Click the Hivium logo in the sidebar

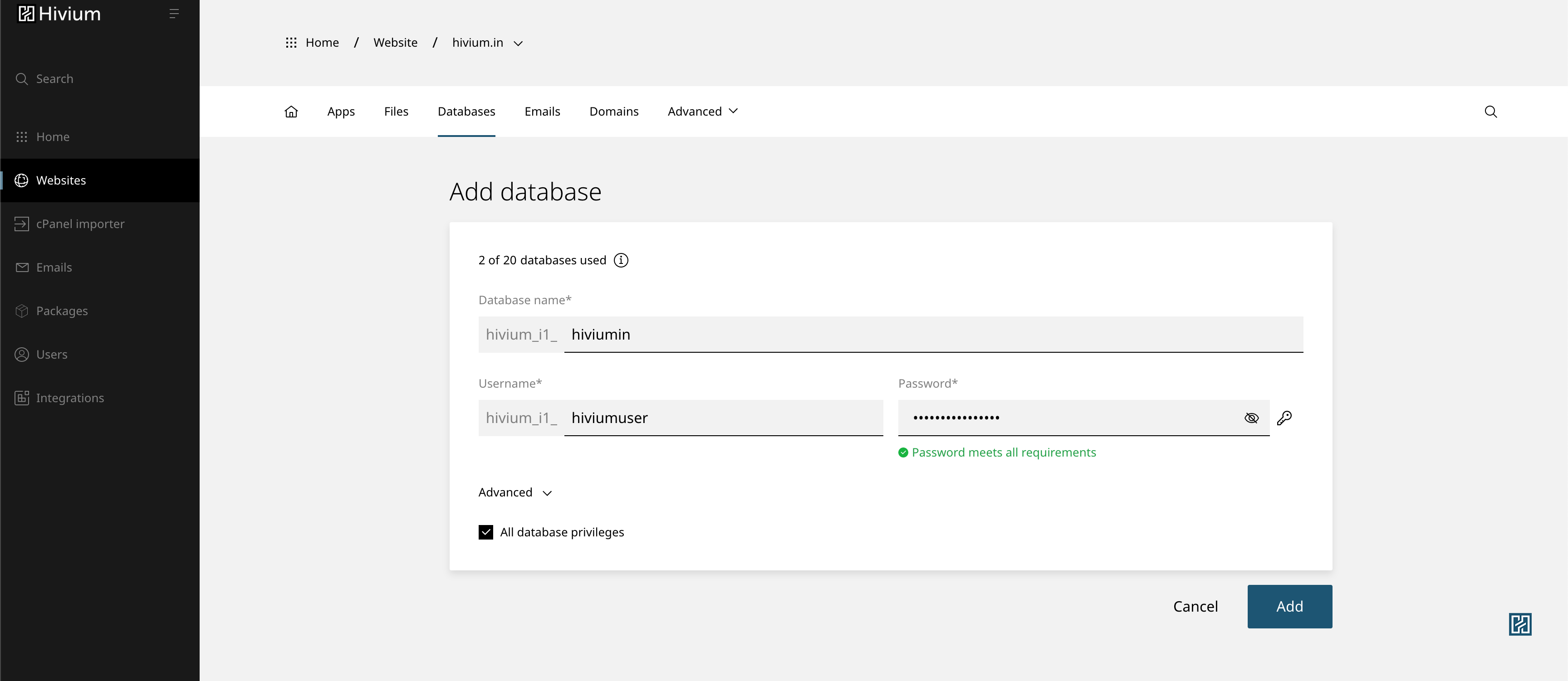(59, 14)
